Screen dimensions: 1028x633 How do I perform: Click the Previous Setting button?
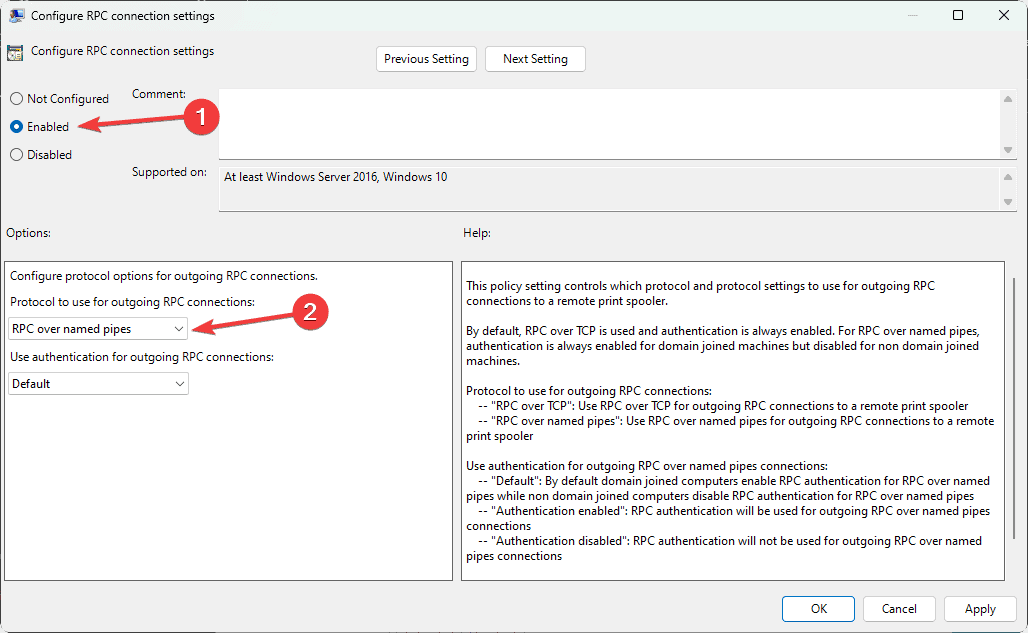426,58
